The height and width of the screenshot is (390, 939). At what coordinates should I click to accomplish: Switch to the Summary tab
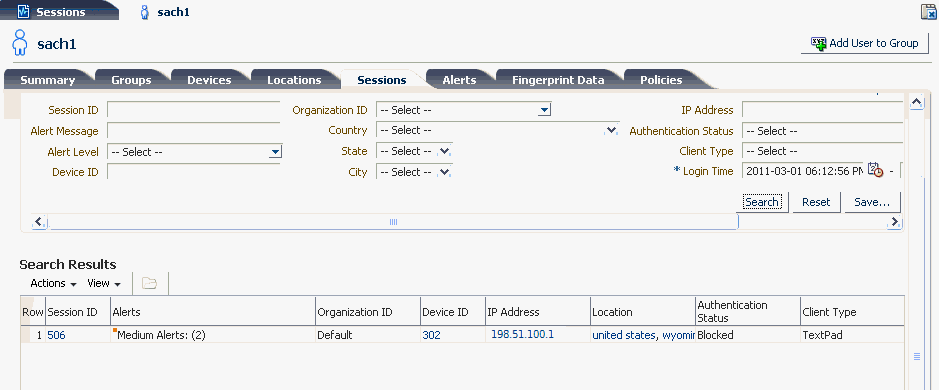[48, 80]
